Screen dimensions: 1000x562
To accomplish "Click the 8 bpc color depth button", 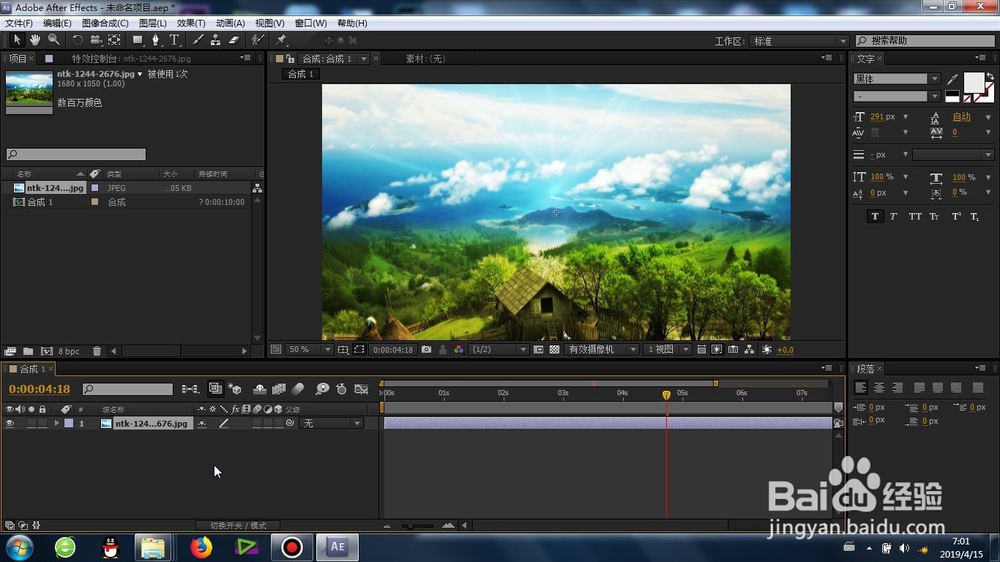I will (69, 351).
